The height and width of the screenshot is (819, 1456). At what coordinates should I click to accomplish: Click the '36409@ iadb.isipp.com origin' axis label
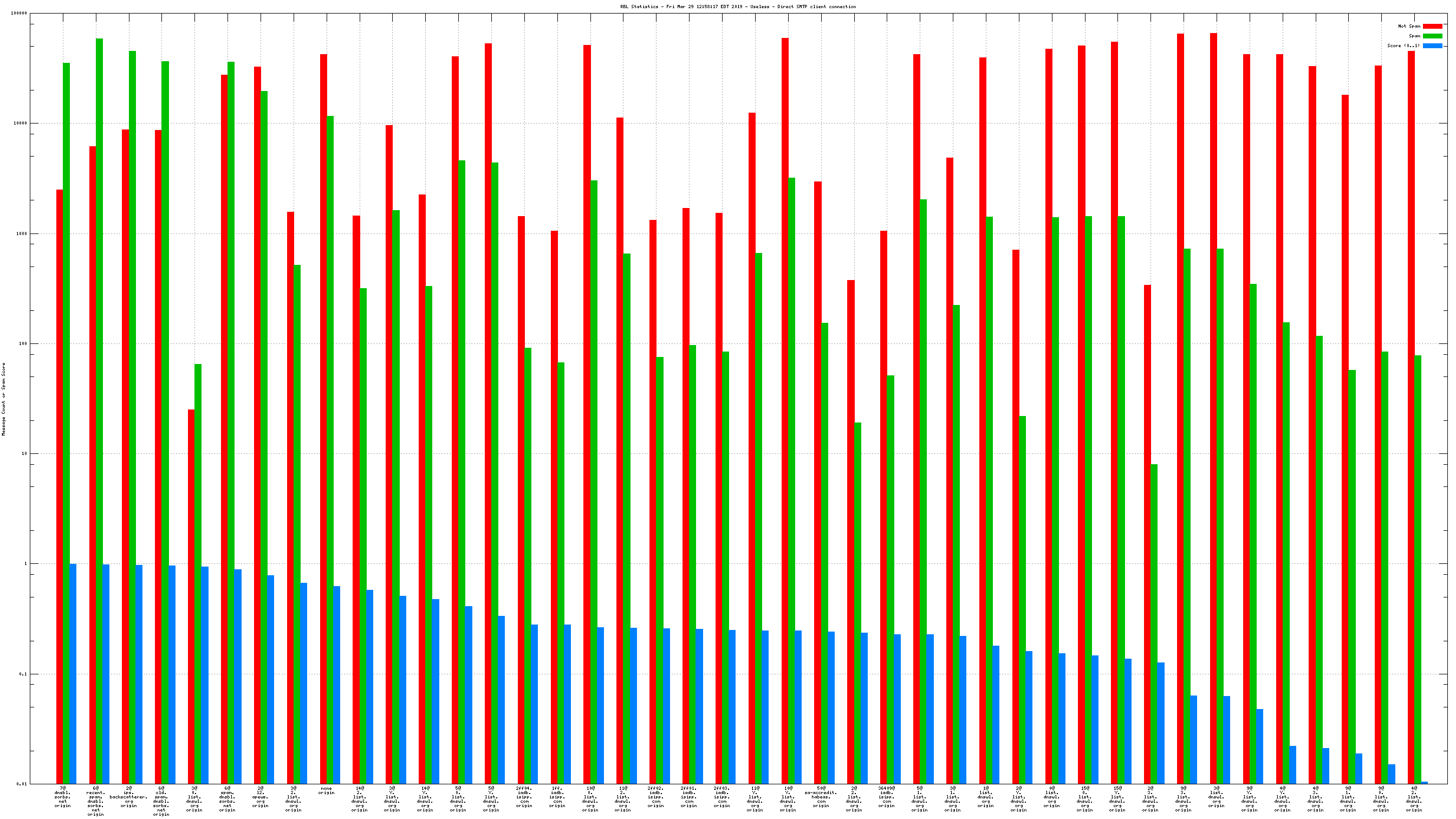coord(886,796)
